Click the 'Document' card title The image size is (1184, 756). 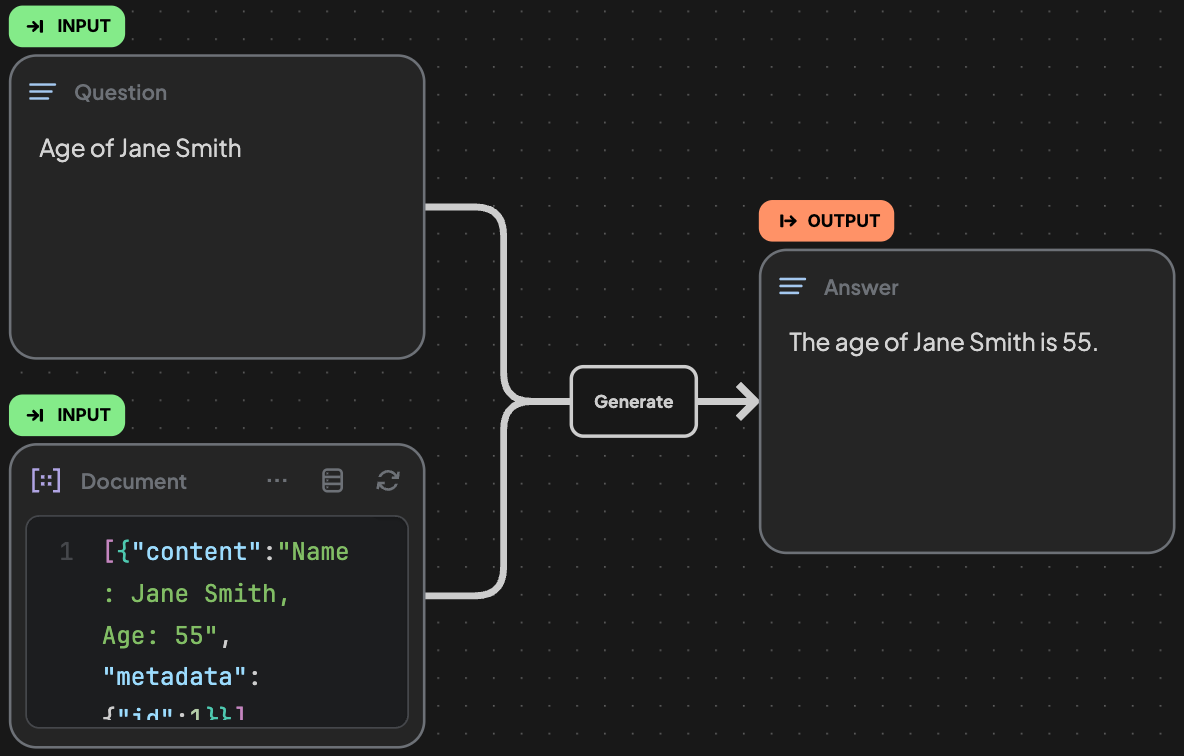pos(134,481)
